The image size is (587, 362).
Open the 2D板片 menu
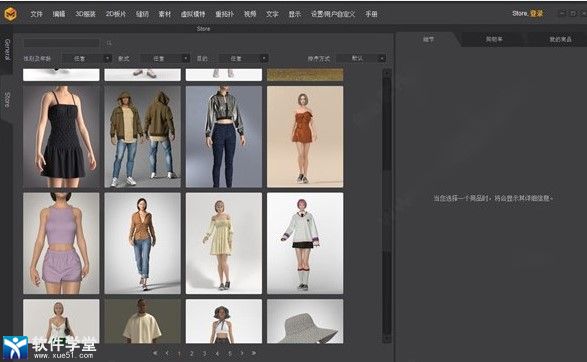coord(116,14)
